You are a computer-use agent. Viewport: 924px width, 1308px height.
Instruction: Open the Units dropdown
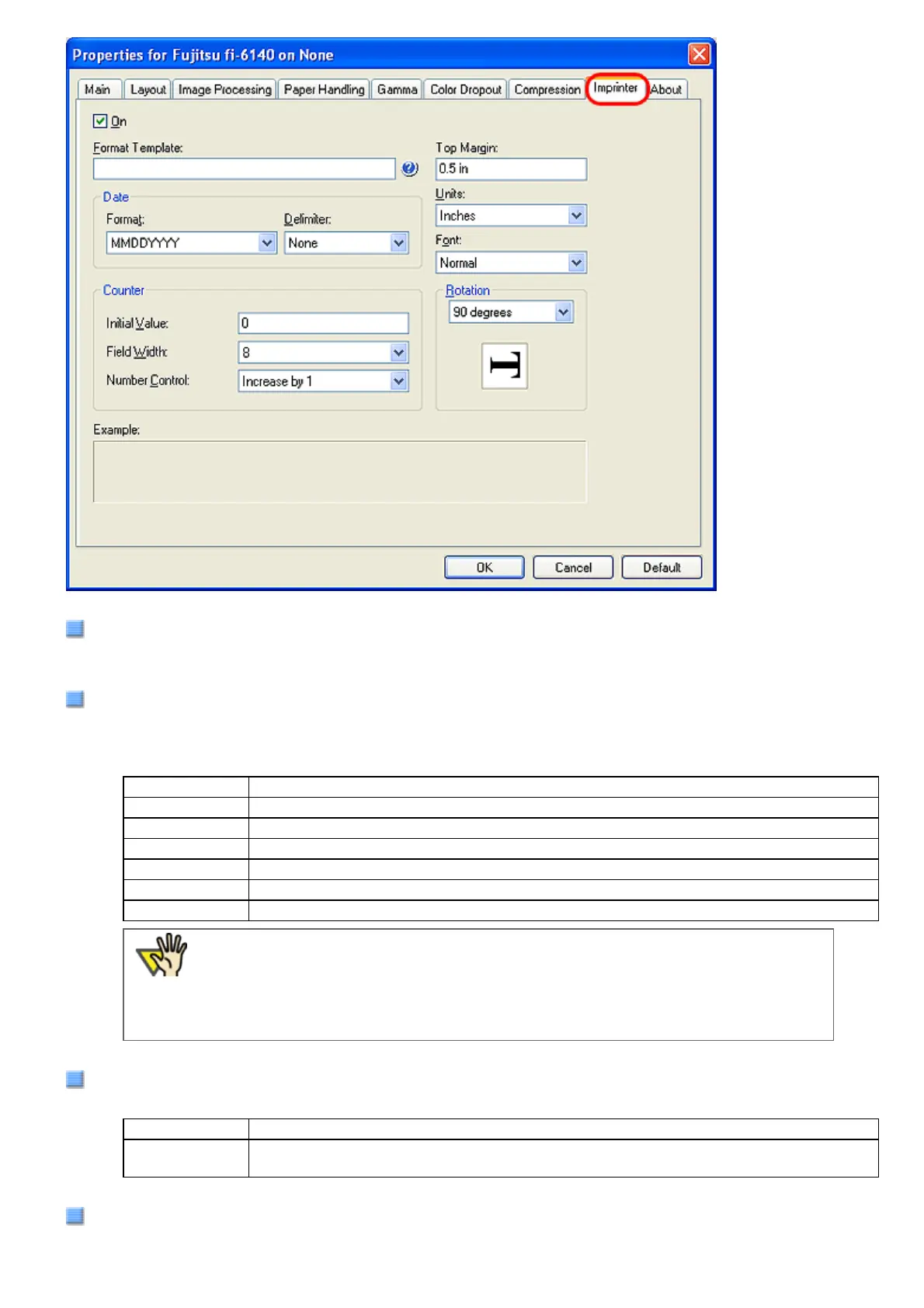pos(511,216)
